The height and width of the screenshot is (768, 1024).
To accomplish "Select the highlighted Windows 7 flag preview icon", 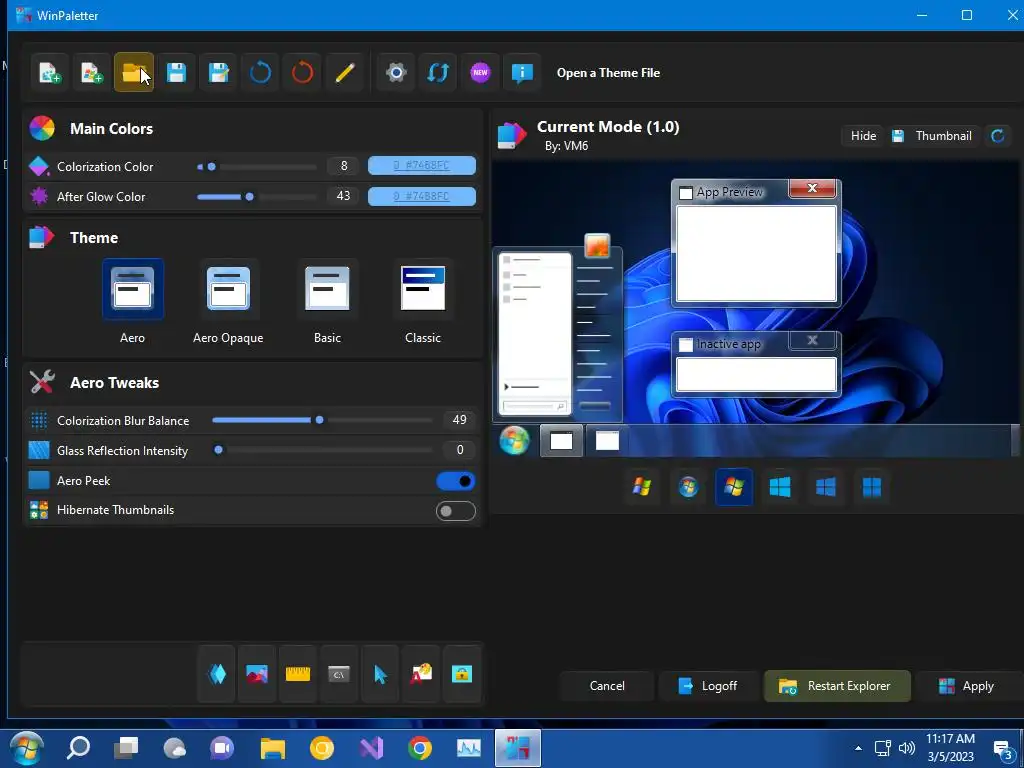I will tap(734, 487).
